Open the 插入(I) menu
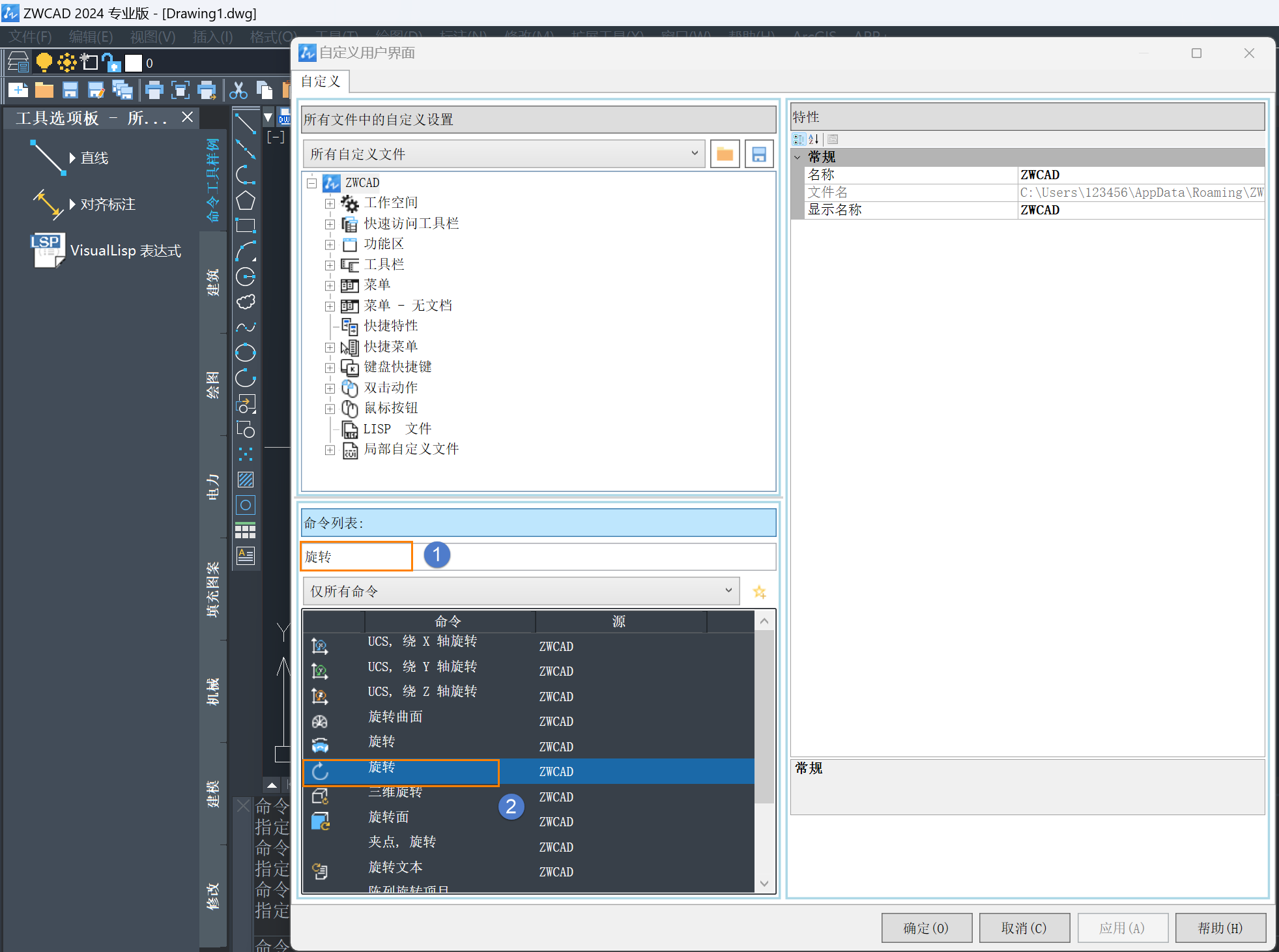This screenshot has height=952, width=1279. tap(212, 36)
